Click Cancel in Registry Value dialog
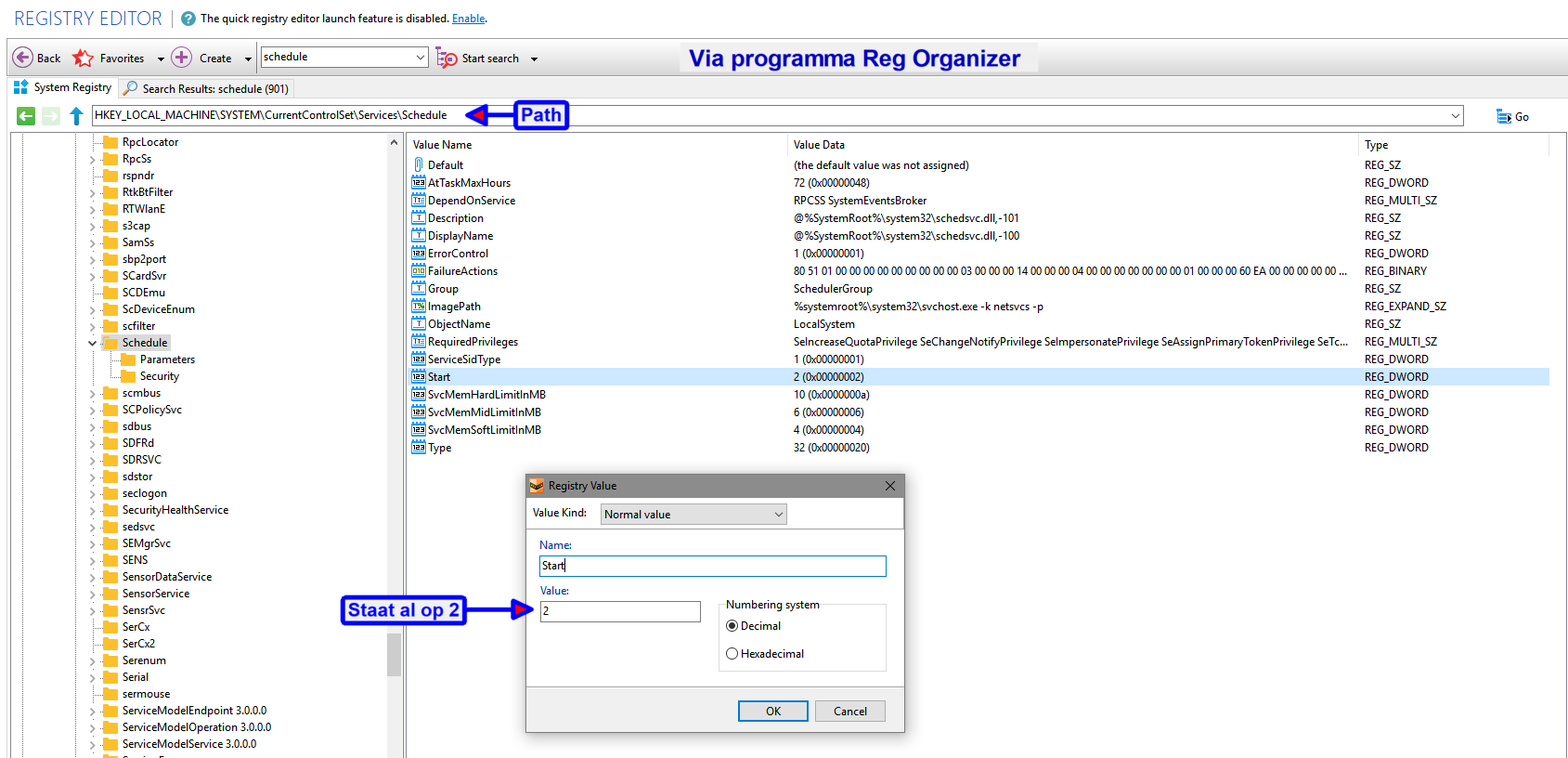The image size is (1568, 758). 849,711
